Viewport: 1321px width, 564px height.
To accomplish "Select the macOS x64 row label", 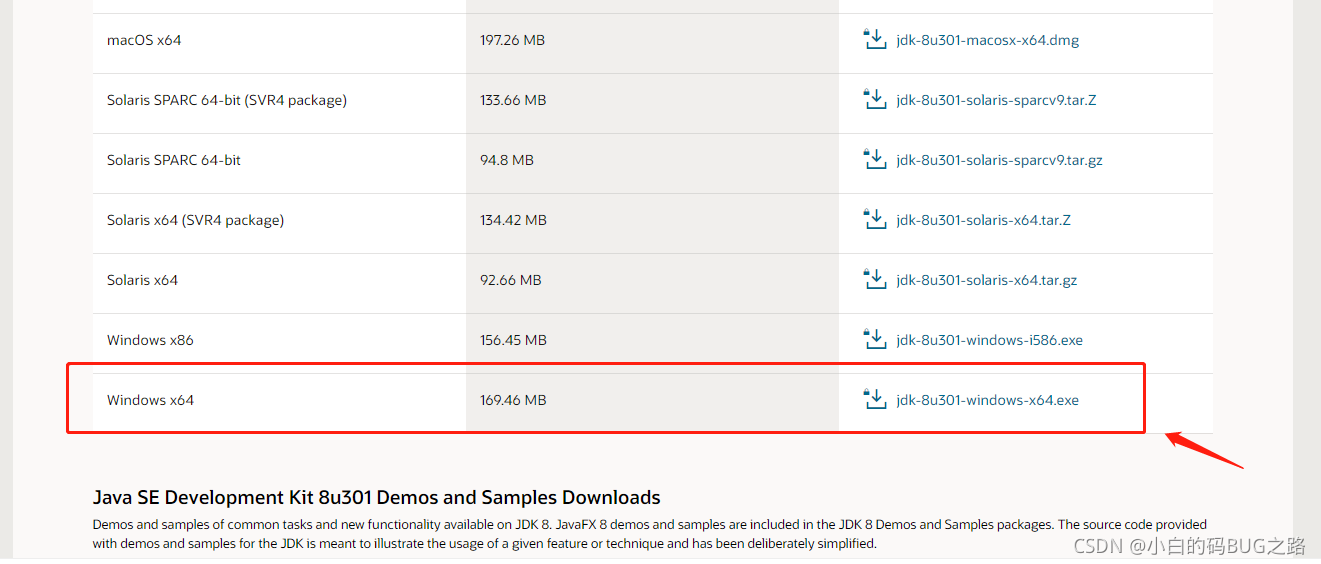I will [144, 41].
